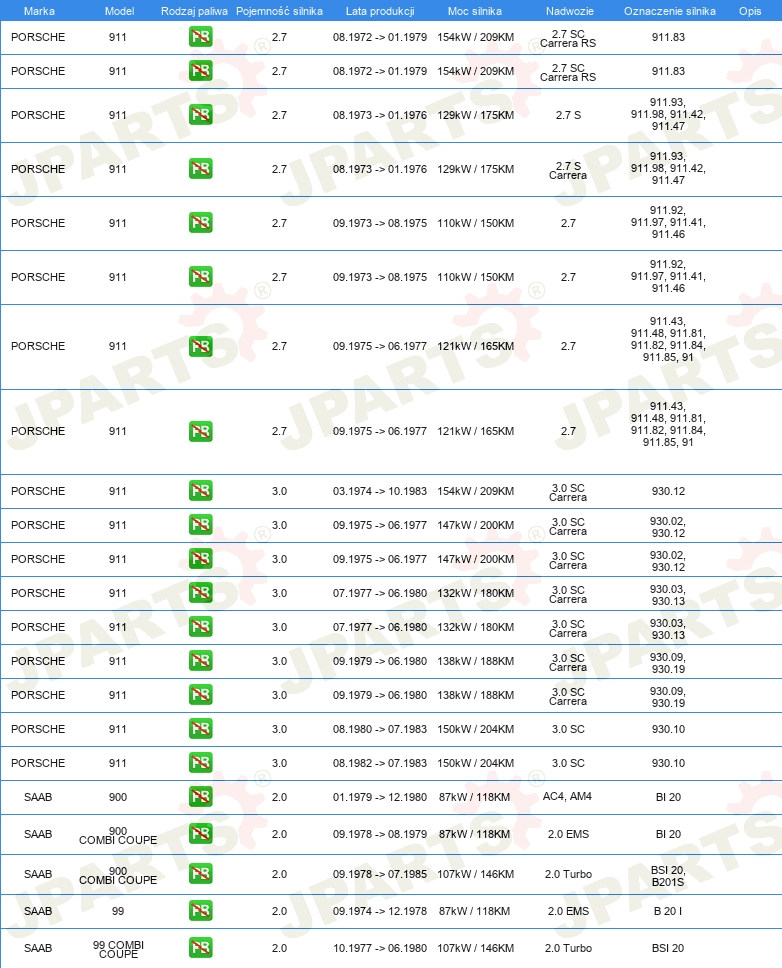Viewport: 782px width, 968px height.
Task: Select the date cell 08.1980 -> 07.1983
Action: (x=380, y=729)
